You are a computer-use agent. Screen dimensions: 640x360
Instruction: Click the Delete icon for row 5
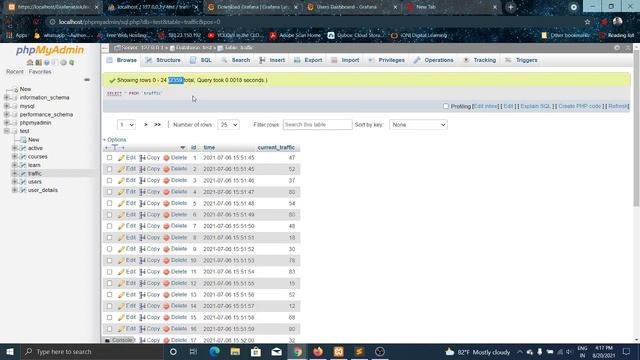click(x=166, y=203)
